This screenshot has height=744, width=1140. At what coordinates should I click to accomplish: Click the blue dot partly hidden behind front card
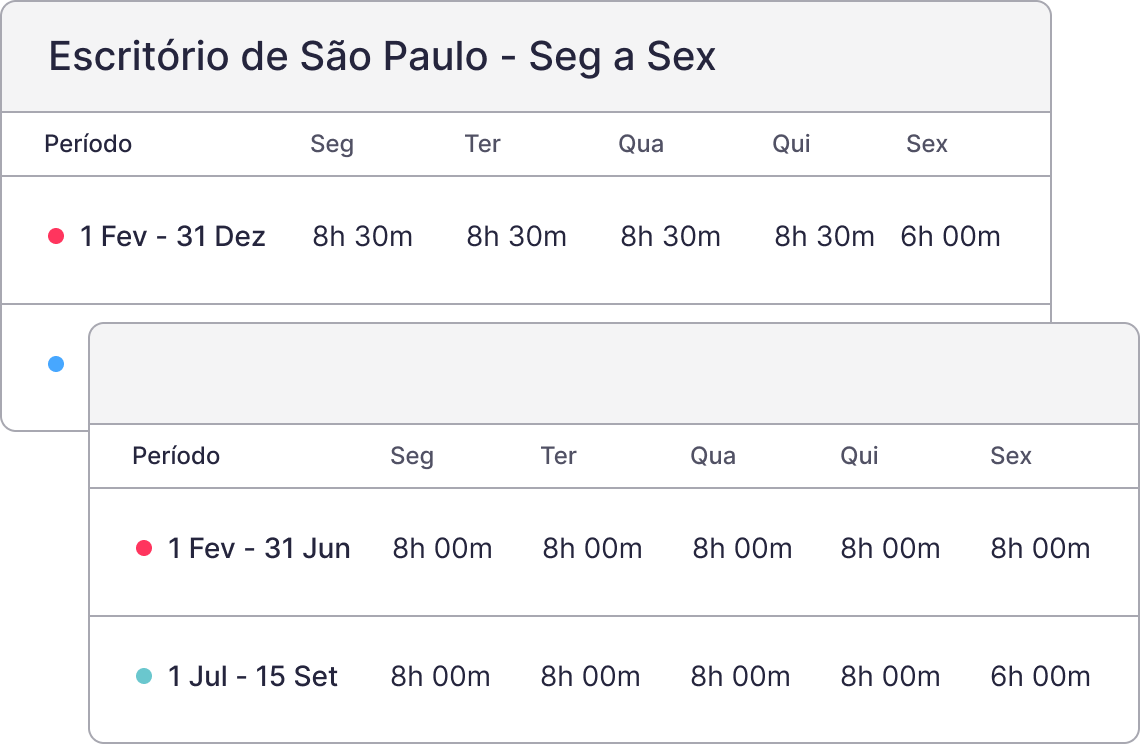click(56, 364)
